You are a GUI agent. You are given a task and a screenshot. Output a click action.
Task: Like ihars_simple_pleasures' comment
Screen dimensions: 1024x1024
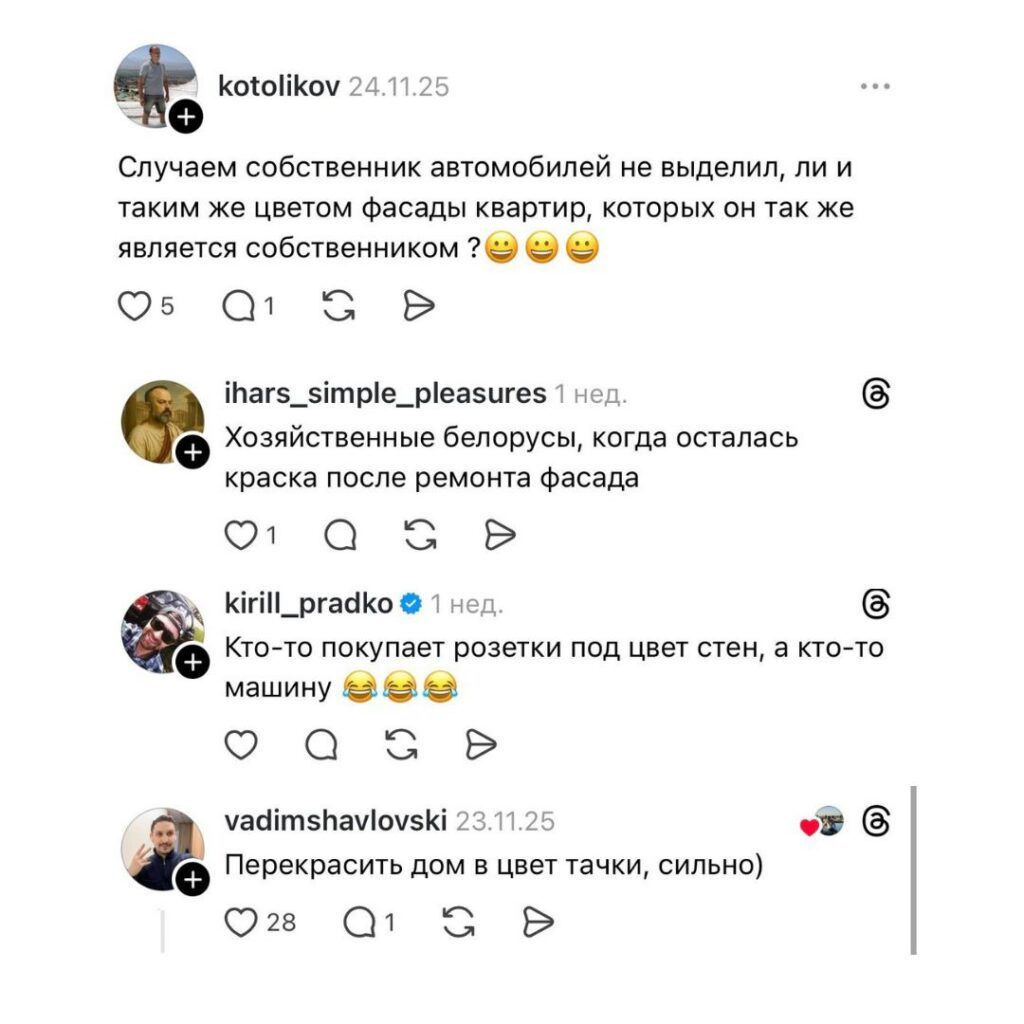click(x=241, y=535)
